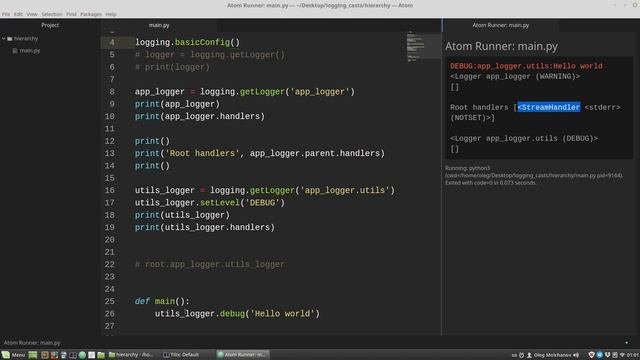Click utils_logger.debug('Hello world') line
640x360 pixels.
tap(237, 314)
